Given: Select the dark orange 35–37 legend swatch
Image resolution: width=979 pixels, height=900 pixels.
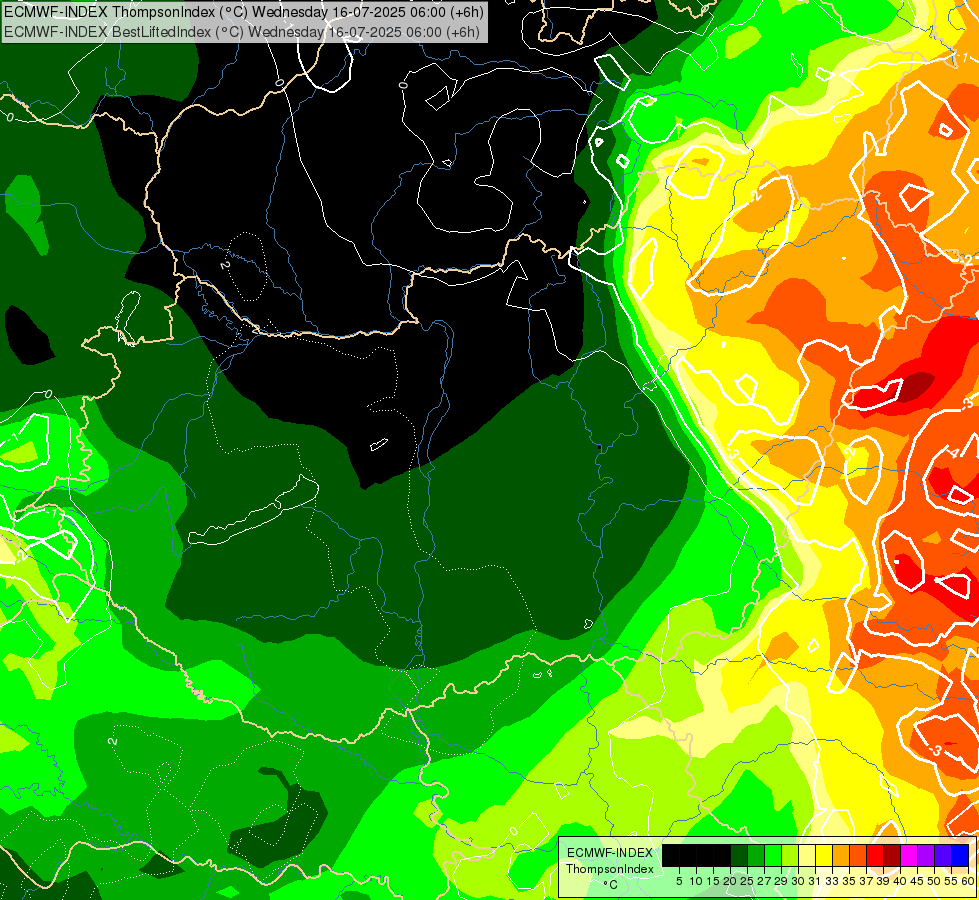Looking at the screenshot, I should click(858, 855).
